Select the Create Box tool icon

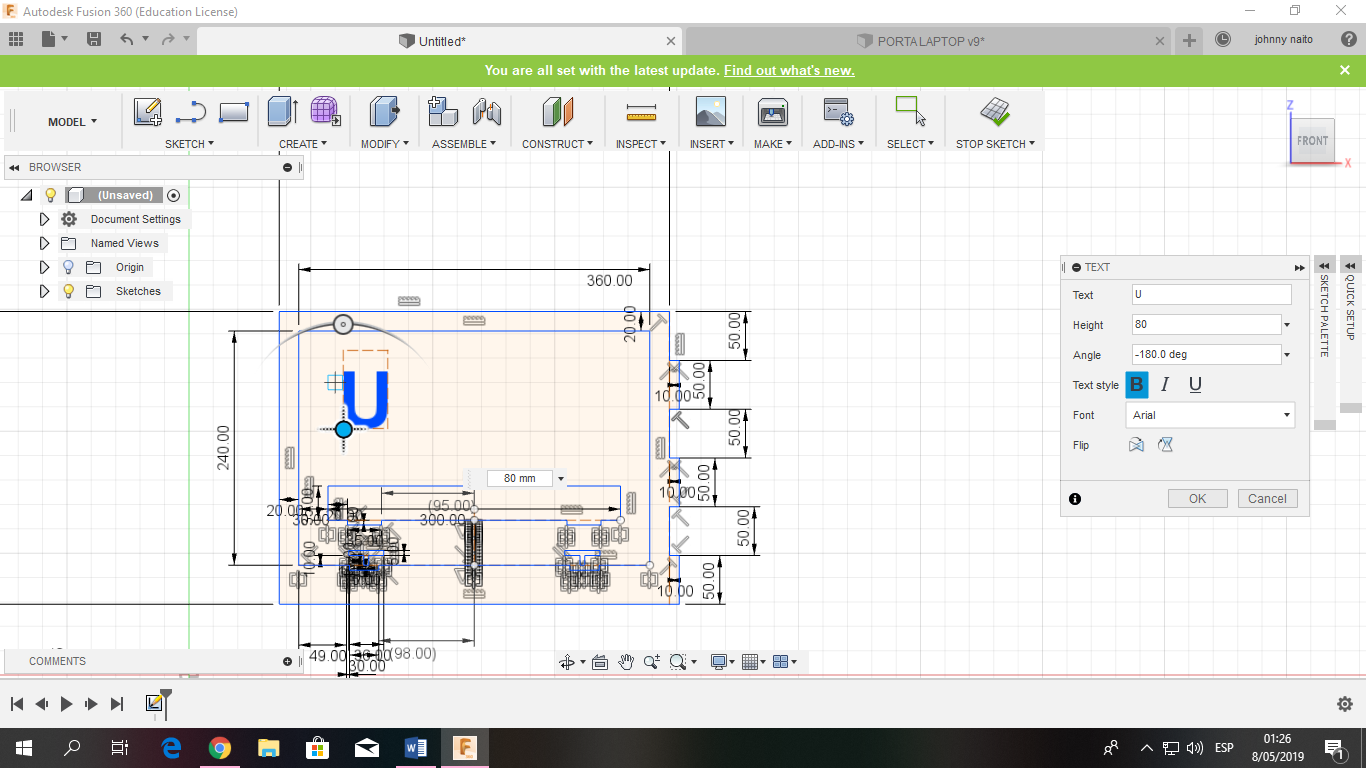tap(283, 111)
